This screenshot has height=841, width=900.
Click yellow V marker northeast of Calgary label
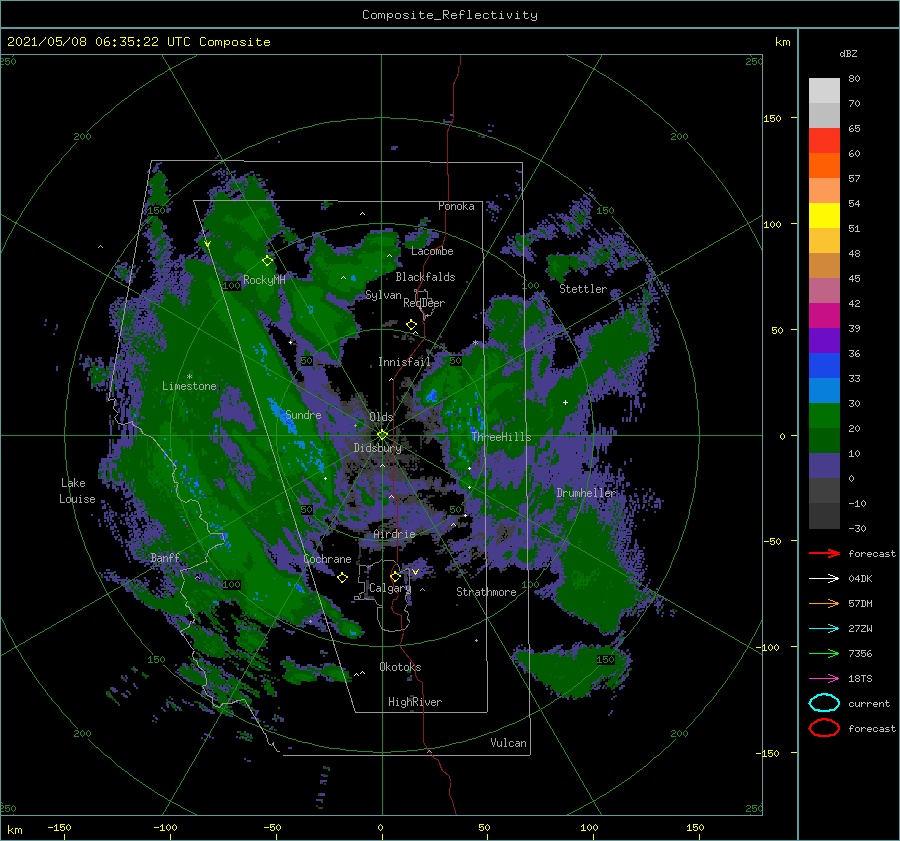click(415, 572)
